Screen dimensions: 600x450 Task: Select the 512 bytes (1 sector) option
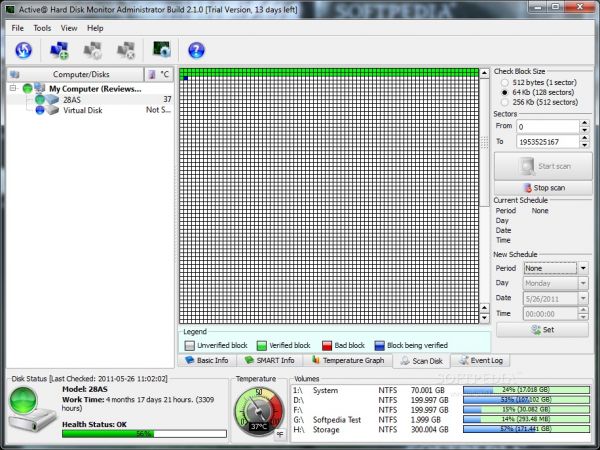pyautogui.click(x=505, y=82)
